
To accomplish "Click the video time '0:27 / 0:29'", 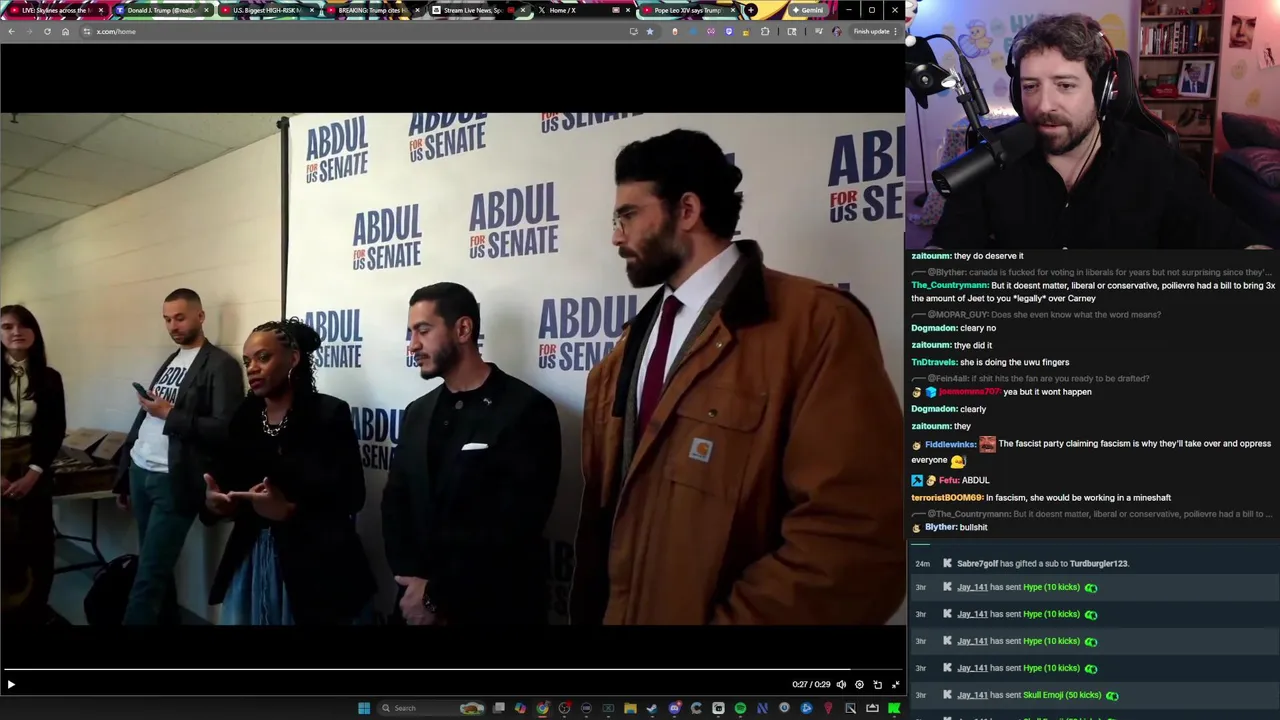I will (x=811, y=685).
